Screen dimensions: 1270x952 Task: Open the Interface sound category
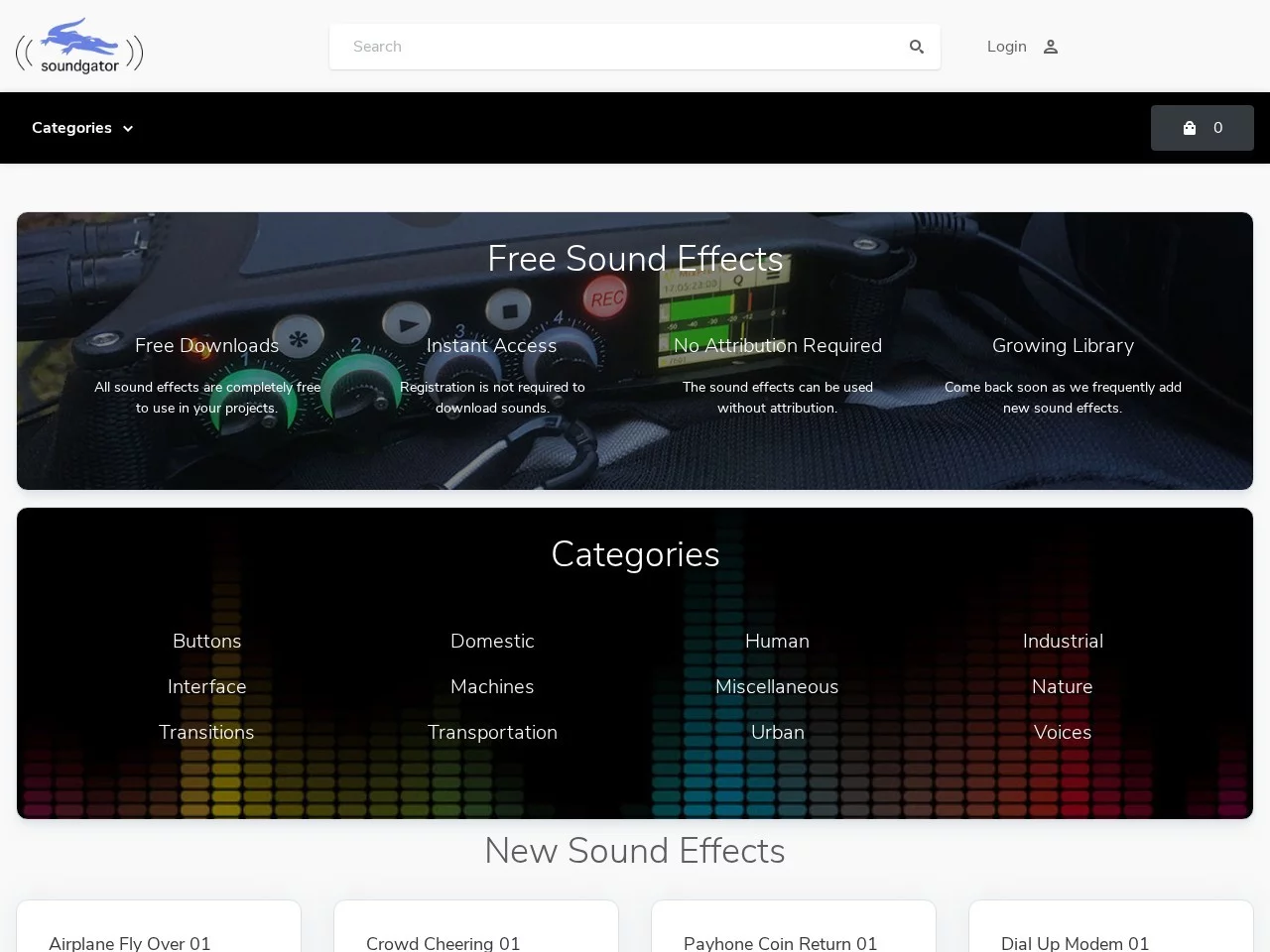pyautogui.click(x=206, y=687)
